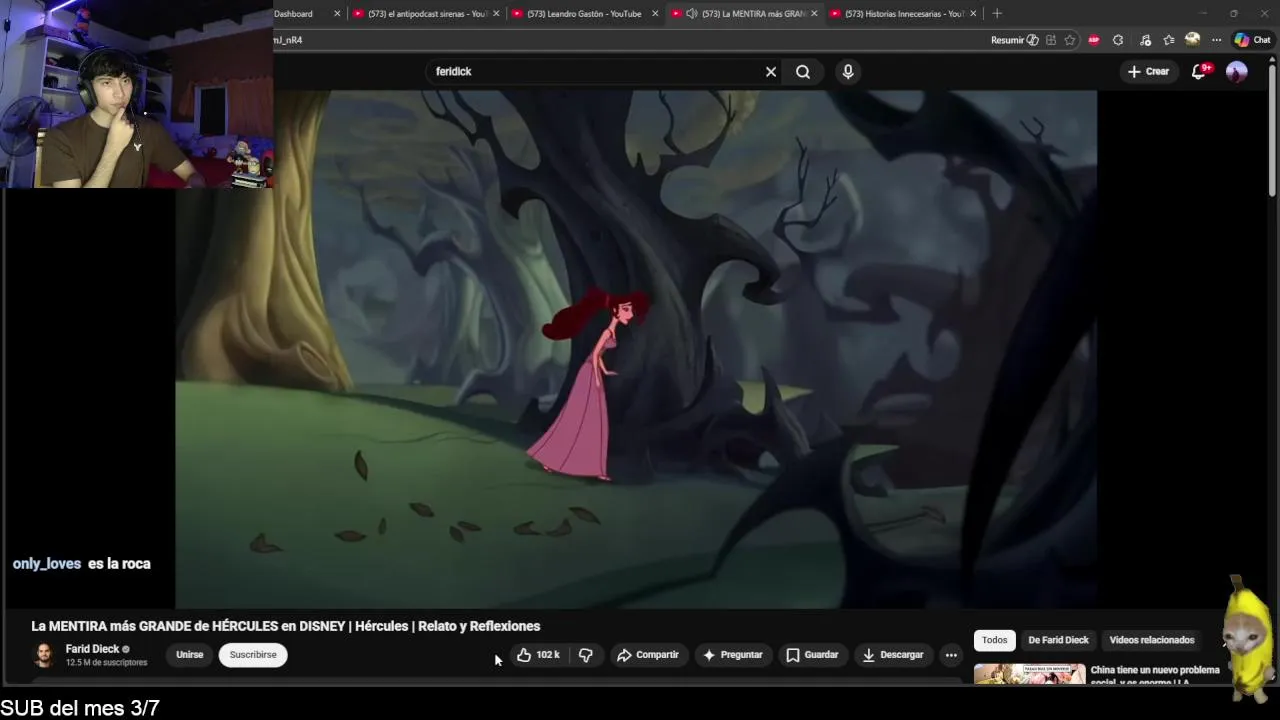
Task: Click the Crear button
Action: pyautogui.click(x=1148, y=72)
